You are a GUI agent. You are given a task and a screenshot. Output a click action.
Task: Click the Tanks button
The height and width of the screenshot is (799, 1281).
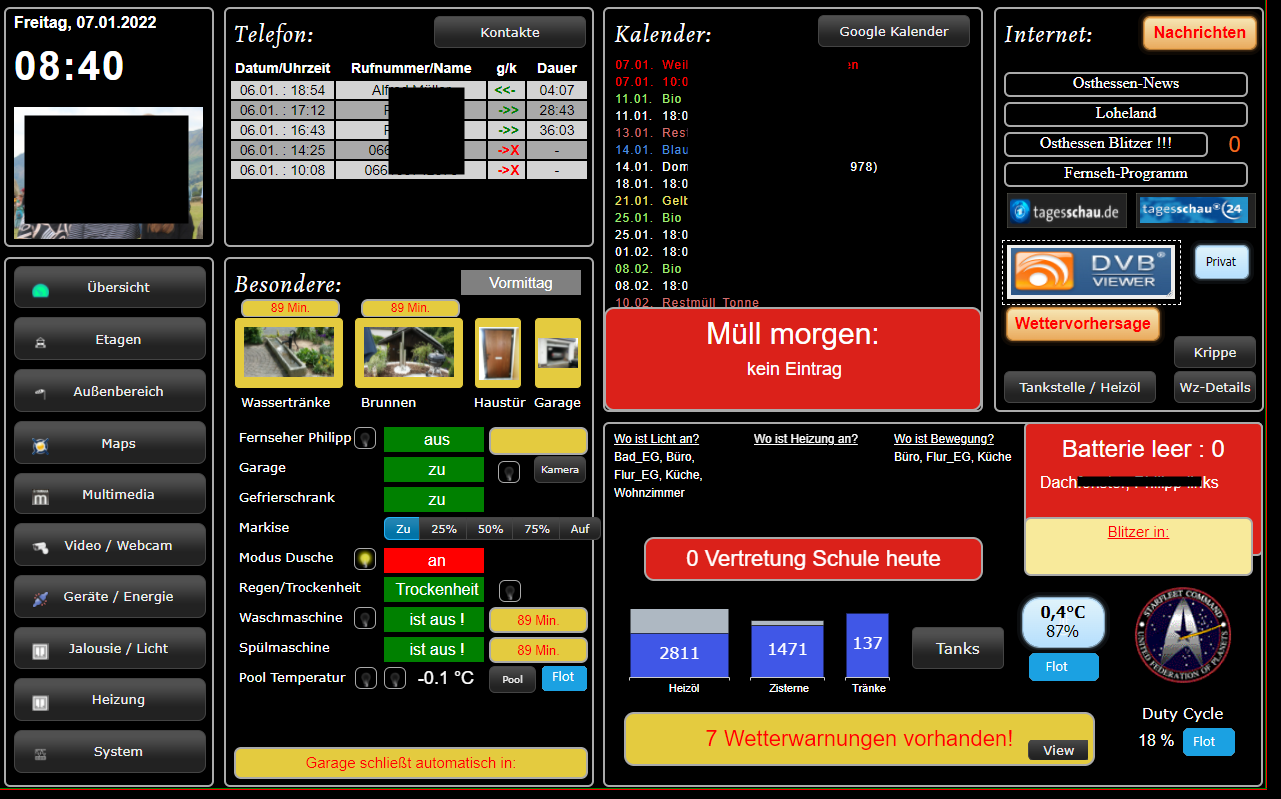[x=958, y=648]
